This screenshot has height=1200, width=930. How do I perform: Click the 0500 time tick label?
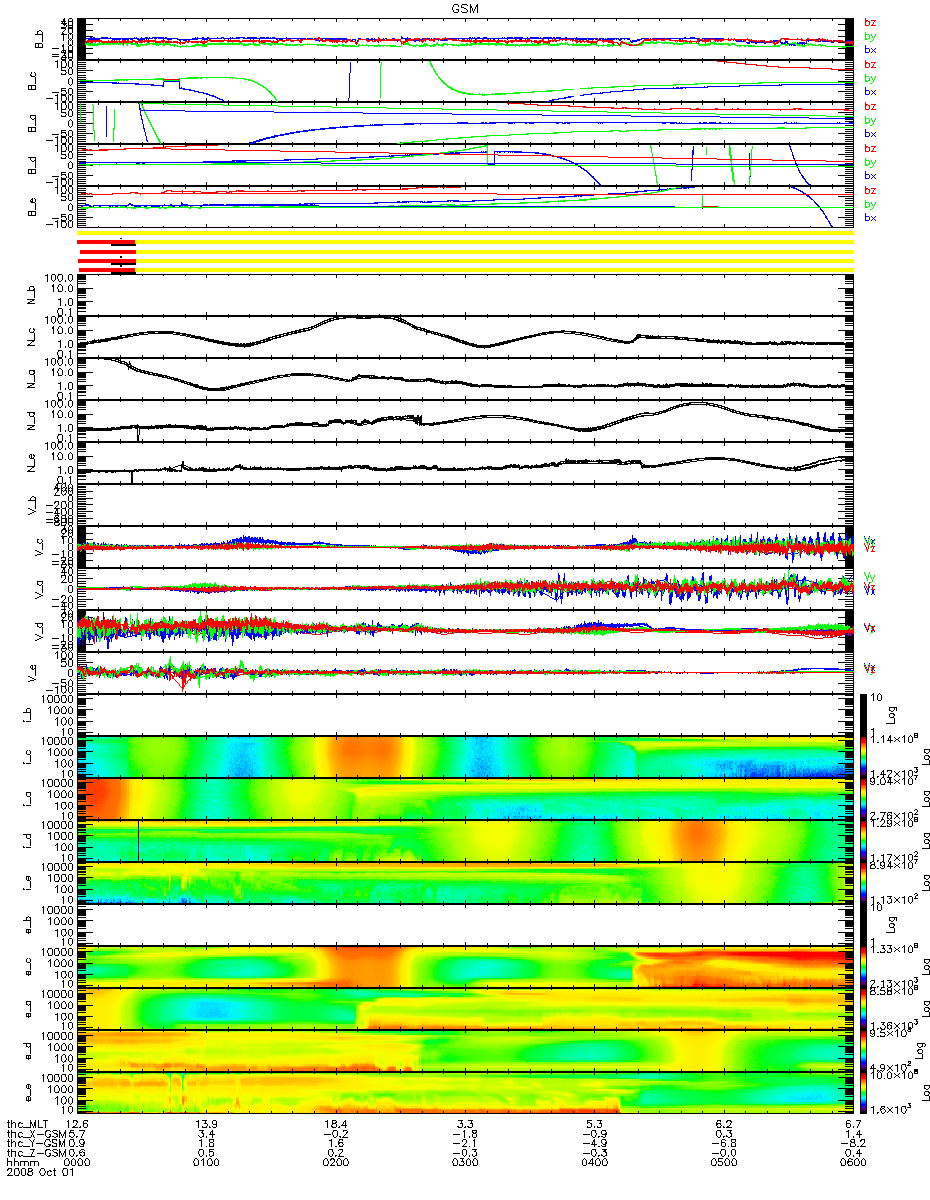click(x=723, y=1163)
